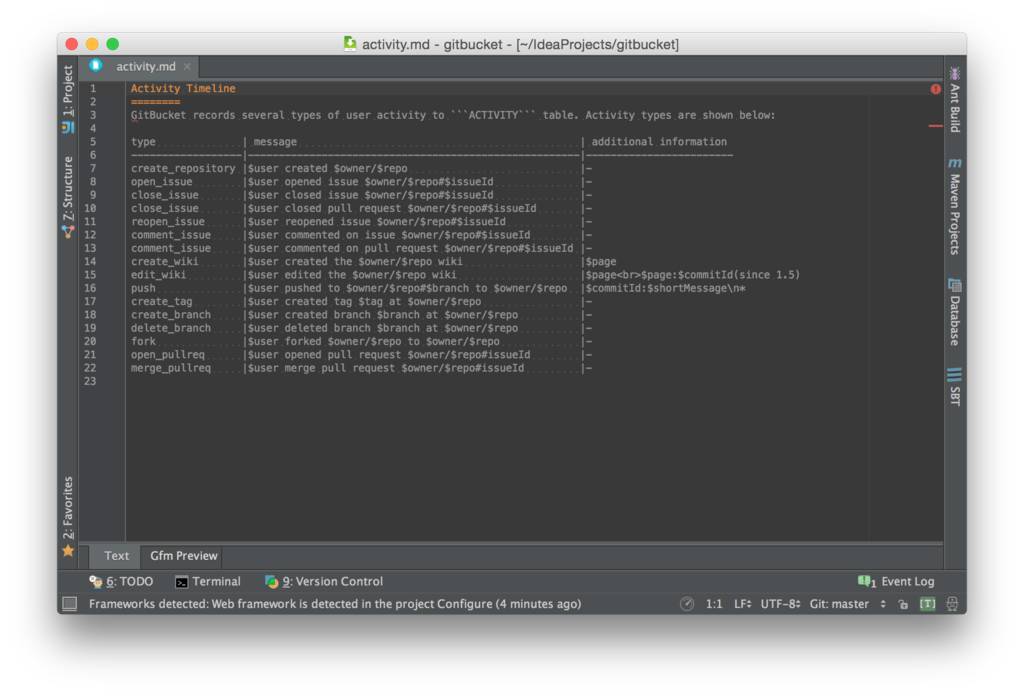
Task: Switch to the Gfm Preview tab
Action: (x=184, y=556)
